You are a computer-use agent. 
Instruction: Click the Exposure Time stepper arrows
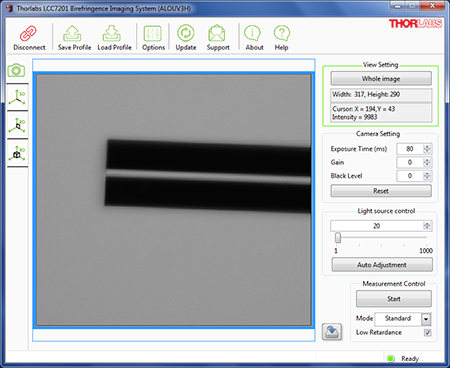click(x=427, y=149)
